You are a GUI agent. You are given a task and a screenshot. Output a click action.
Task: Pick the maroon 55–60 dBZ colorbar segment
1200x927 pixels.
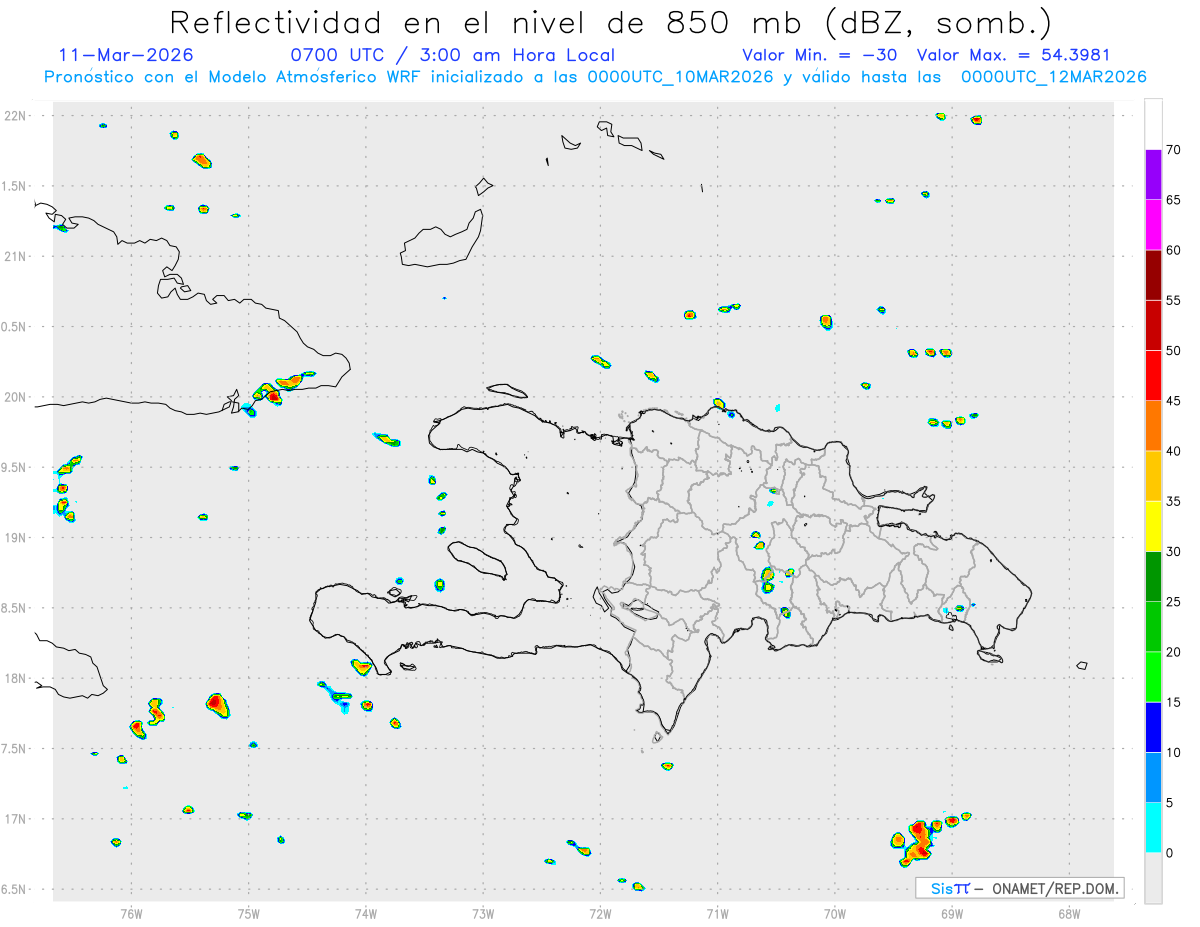tap(1154, 275)
